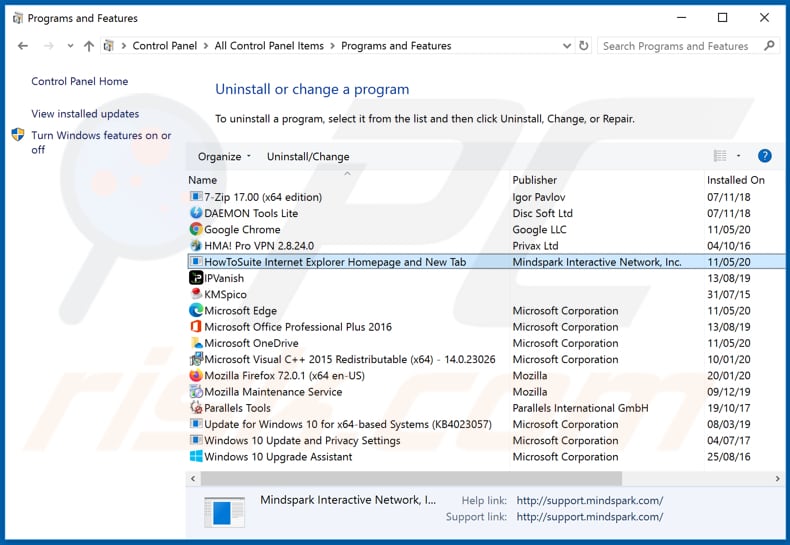Click the Microsoft Office 2016 icon

point(196,327)
